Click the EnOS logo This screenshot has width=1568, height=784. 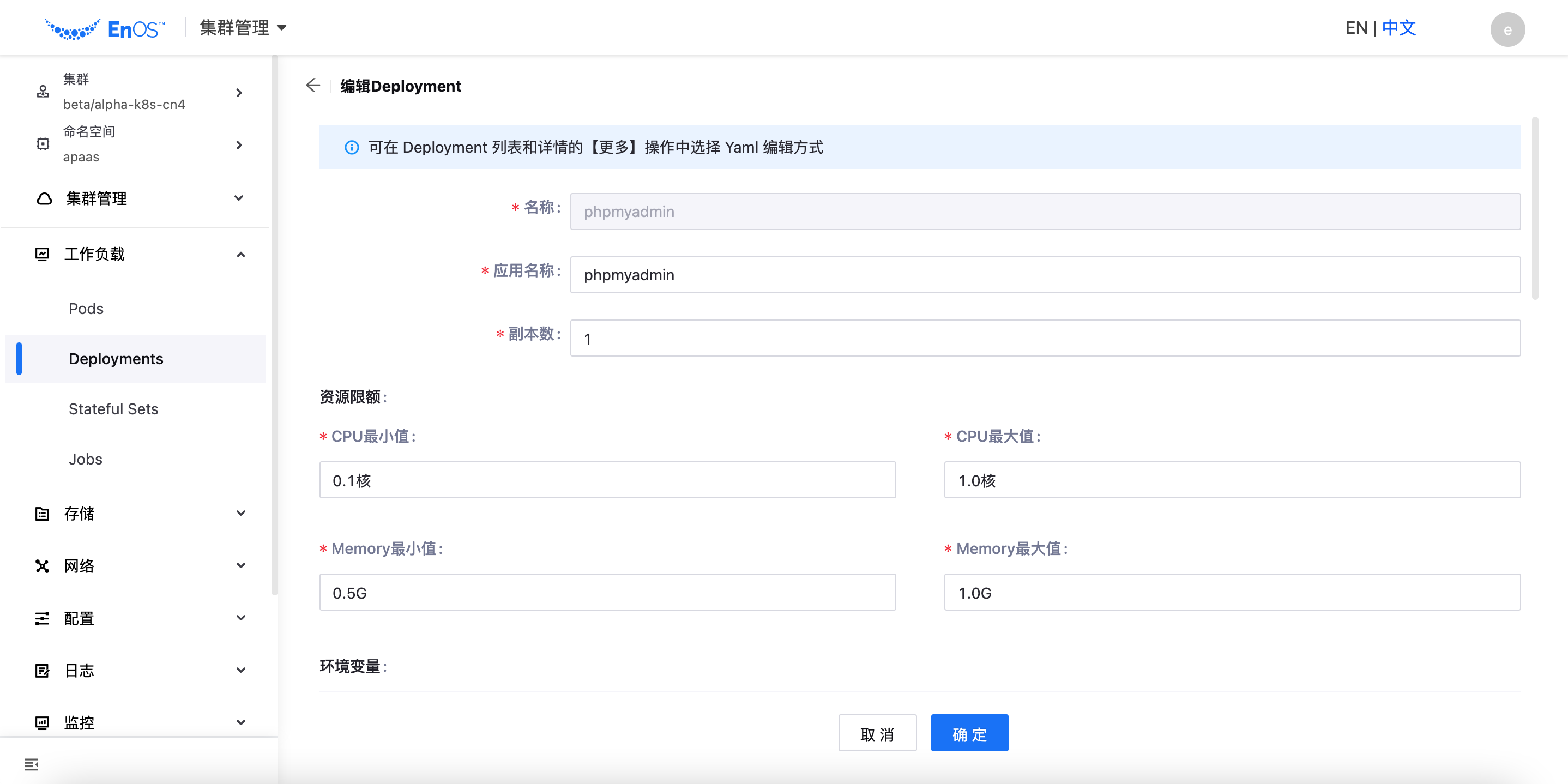click(104, 28)
